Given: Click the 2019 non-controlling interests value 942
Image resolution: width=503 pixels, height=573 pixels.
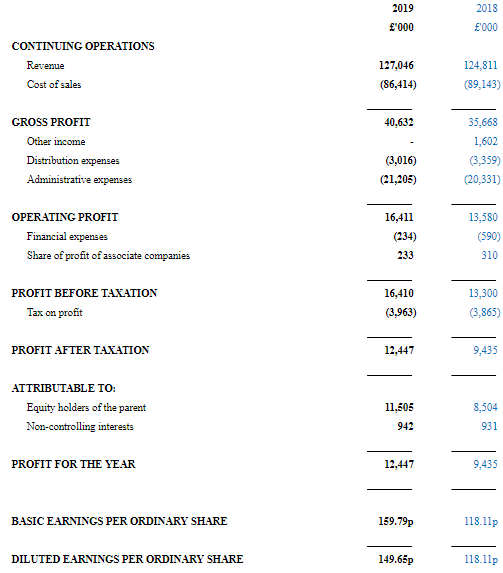Looking at the screenshot, I should point(405,426).
